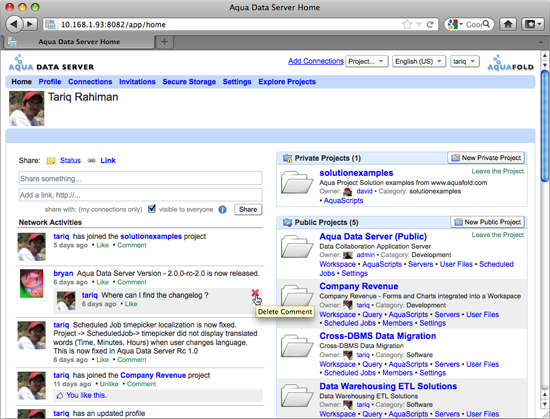Click the browser home icon
The image size is (550, 419).
[x=508, y=24]
